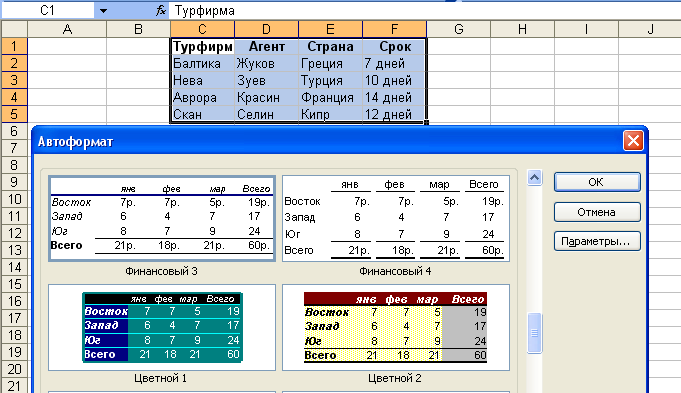Select row 10 header
This screenshot has width=681, height=393.
[14, 199]
